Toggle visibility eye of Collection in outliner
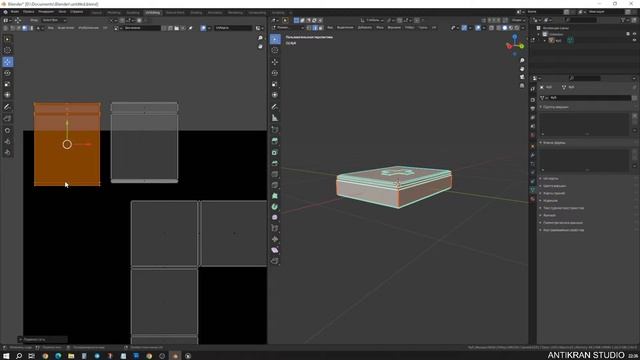This screenshot has width=640, height=360. [634, 34]
